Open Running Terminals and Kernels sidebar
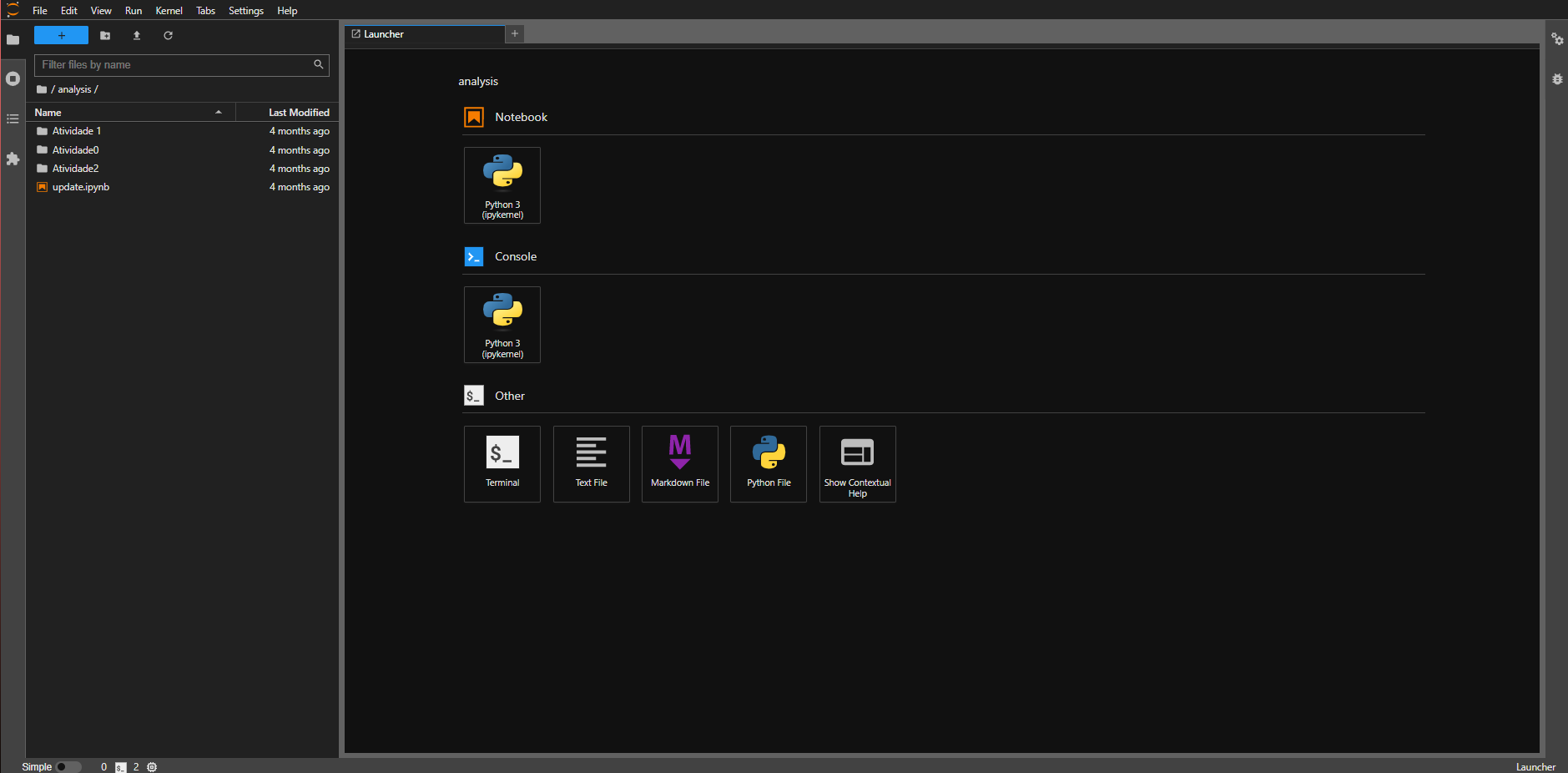Image resolution: width=1568 pixels, height=773 pixels. point(13,78)
